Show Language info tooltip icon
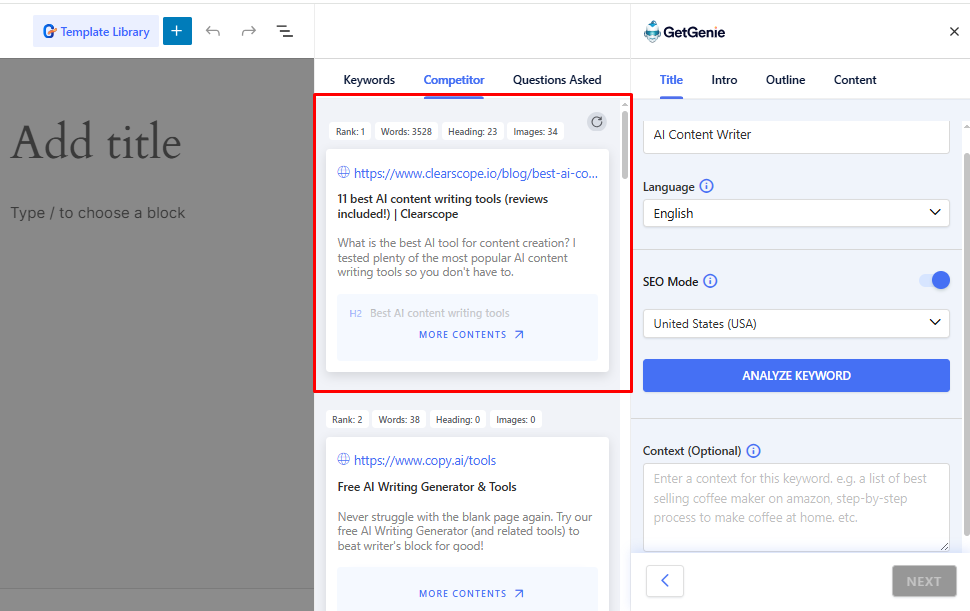The height and width of the screenshot is (611, 970). (706, 186)
